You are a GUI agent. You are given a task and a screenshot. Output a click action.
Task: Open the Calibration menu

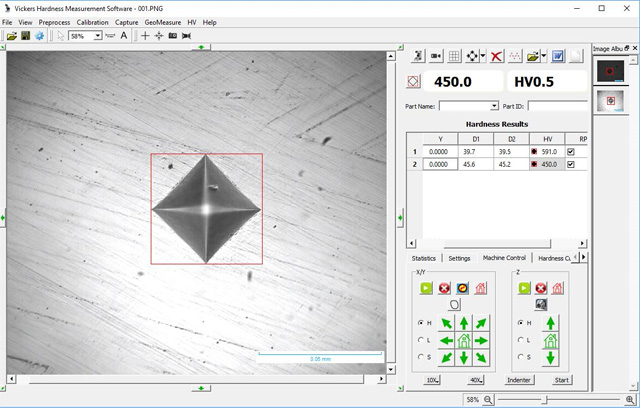93,21
